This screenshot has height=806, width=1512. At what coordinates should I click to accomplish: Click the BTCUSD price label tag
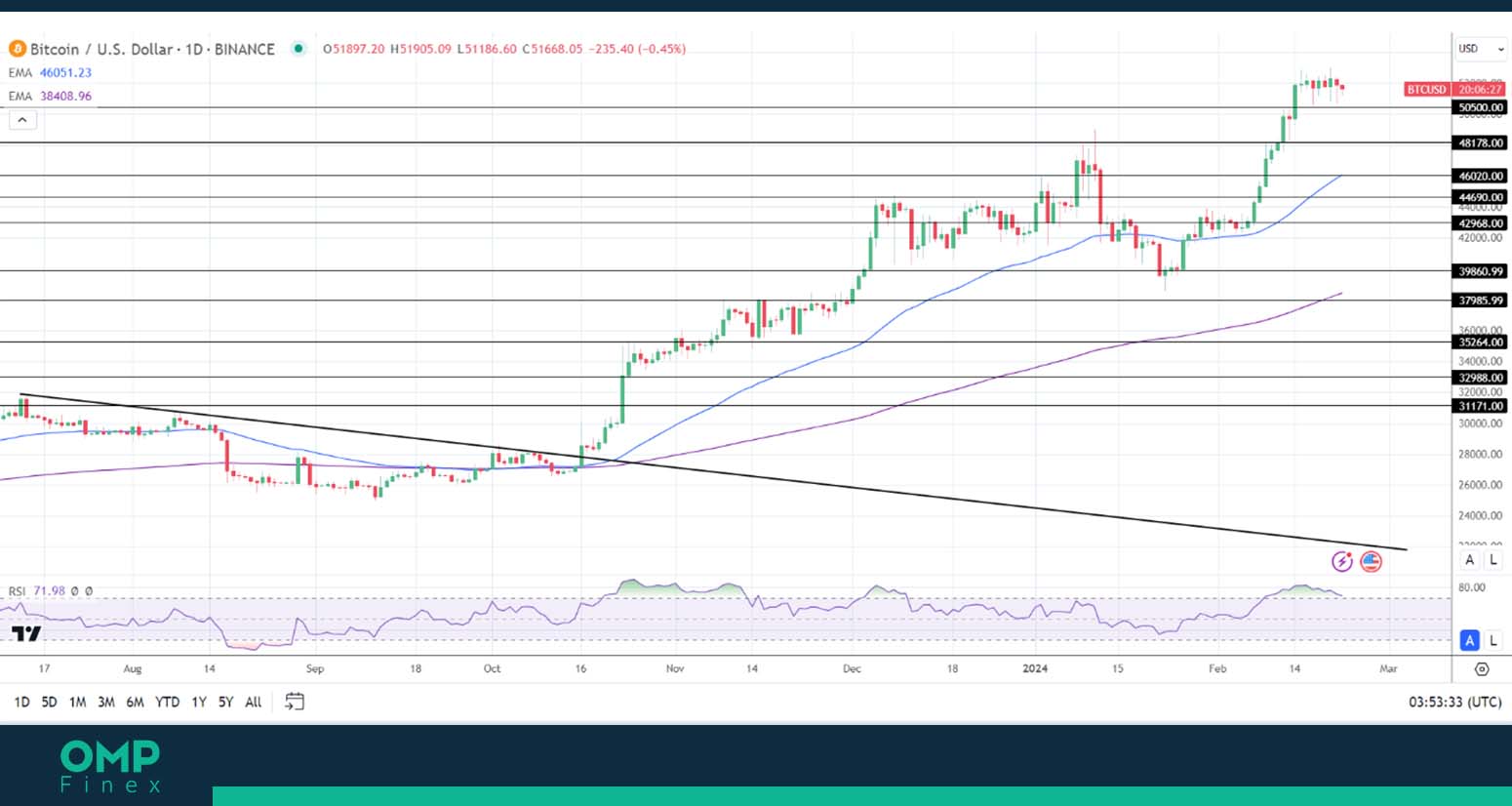[x=1427, y=90]
